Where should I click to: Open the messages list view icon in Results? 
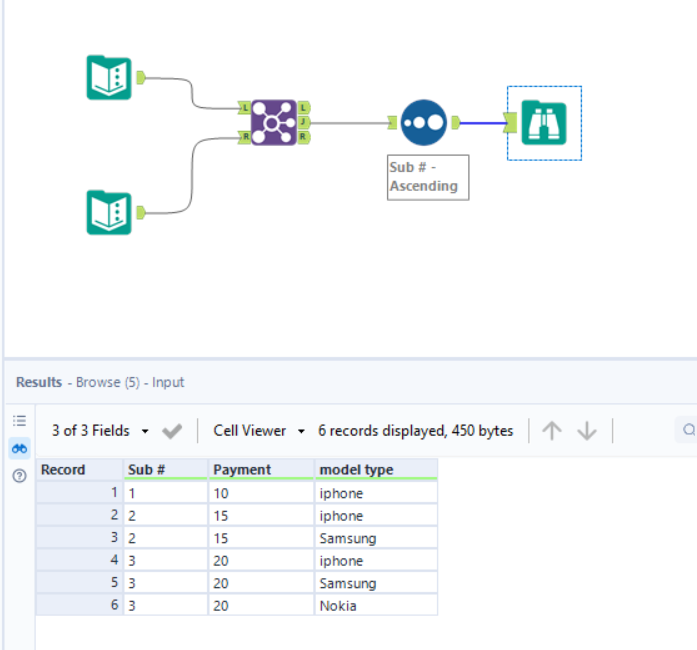20,421
